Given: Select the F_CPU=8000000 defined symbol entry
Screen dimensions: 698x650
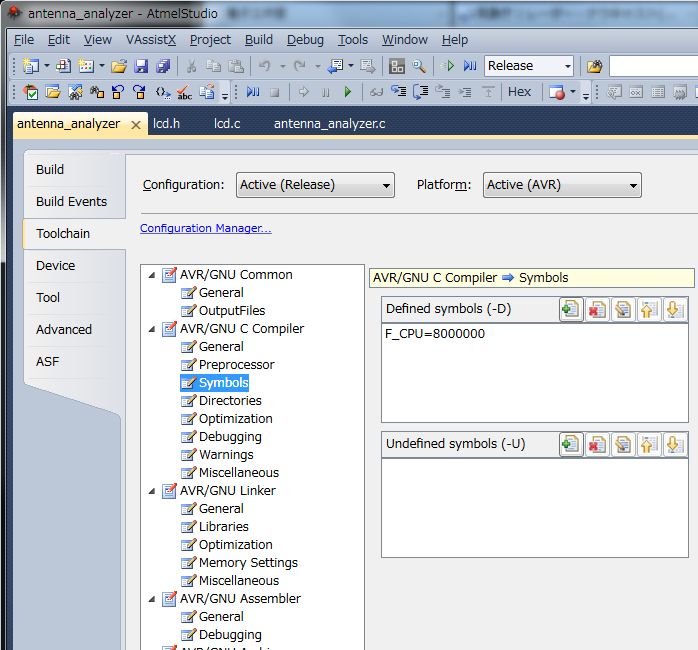Looking at the screenshot, I should pyautogui.click(x=435, y=334).
